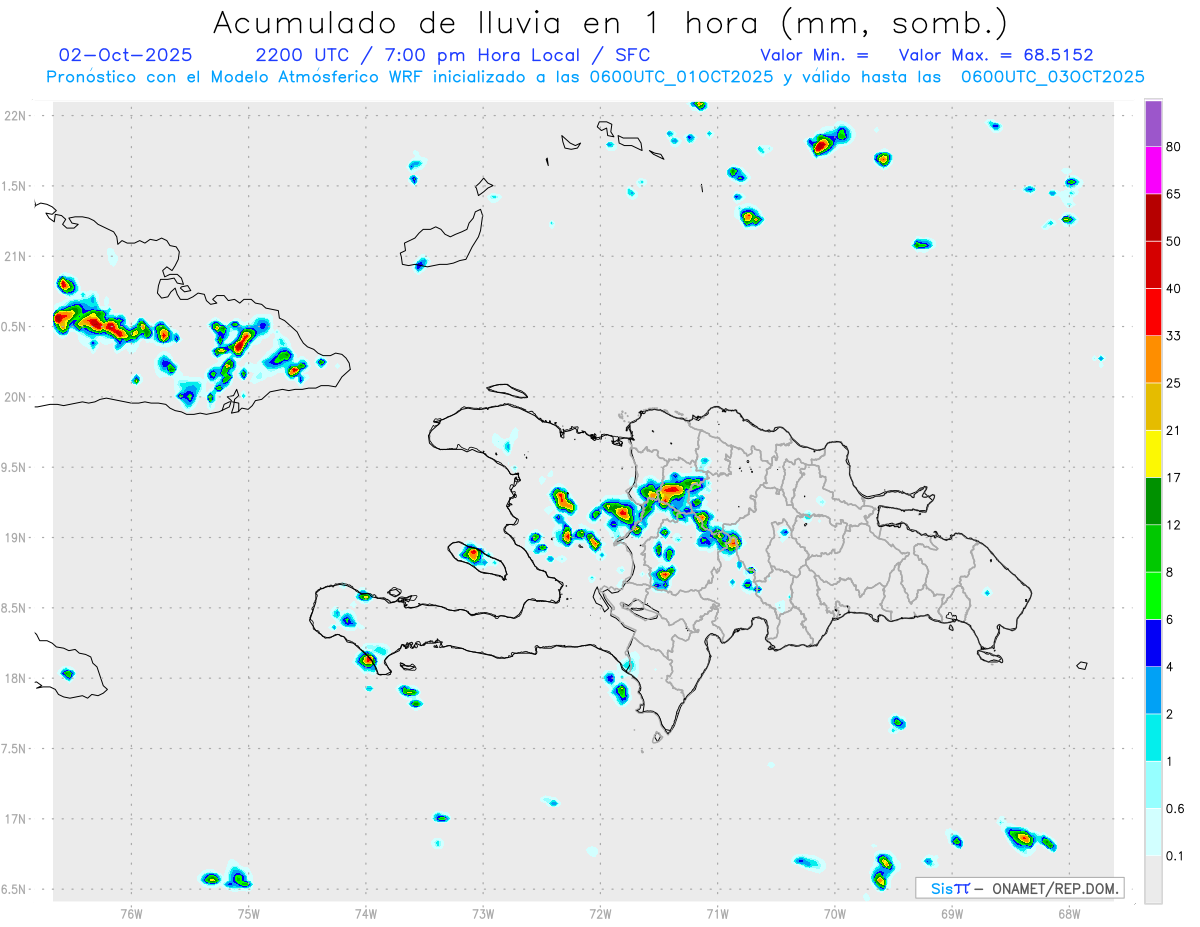1200x927 pixels.
Task: Select the magenta 65–80 mm legend swatch
Action: (x=1153, y=171)
